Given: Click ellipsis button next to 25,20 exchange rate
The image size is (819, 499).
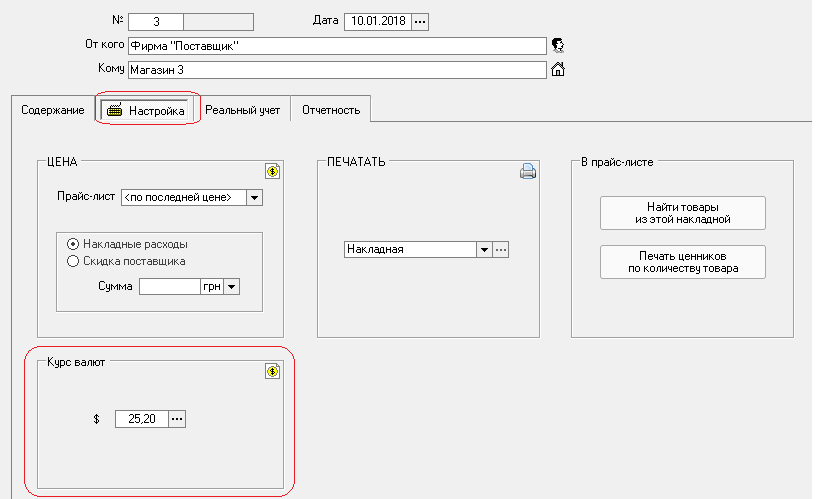Looking at the screenshot, I should coord(177,420).
